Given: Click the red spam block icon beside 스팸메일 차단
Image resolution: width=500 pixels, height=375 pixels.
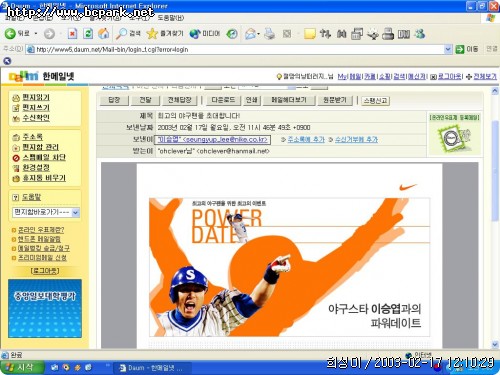Looking at the screenshot, I should coord(16,158).
